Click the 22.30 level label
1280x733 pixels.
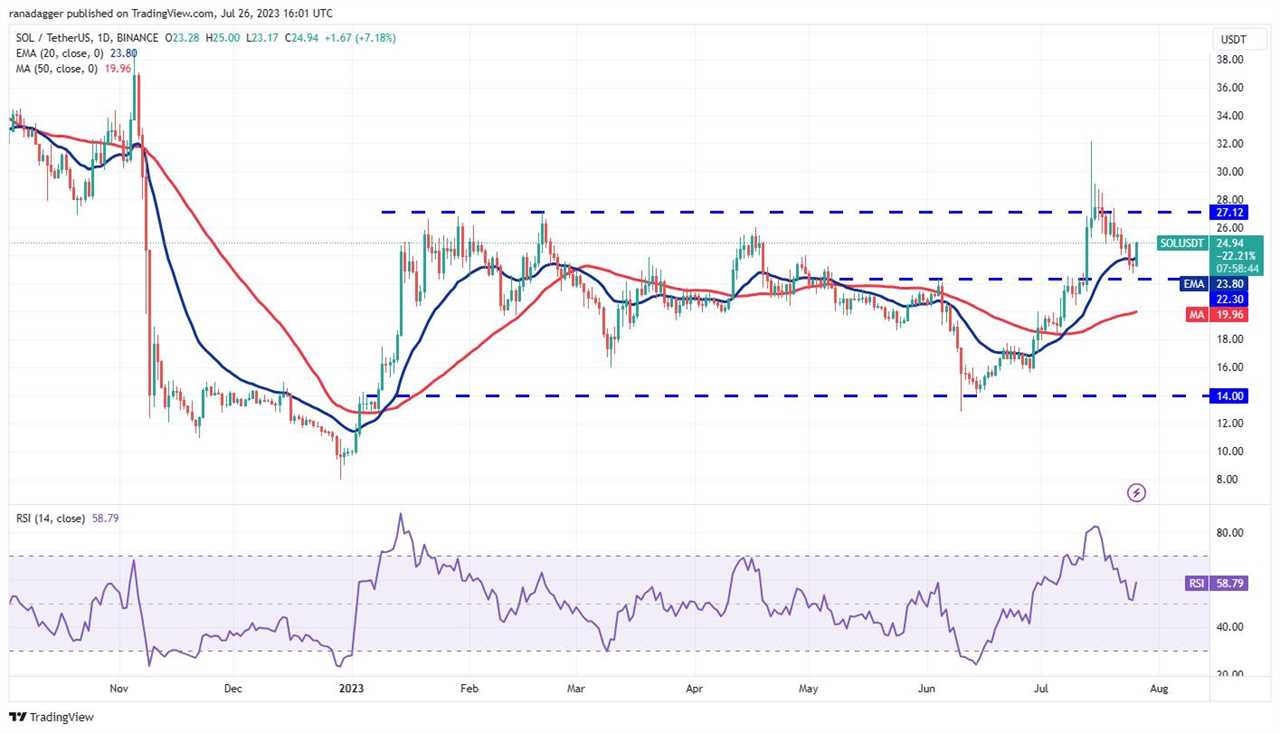1230,298
